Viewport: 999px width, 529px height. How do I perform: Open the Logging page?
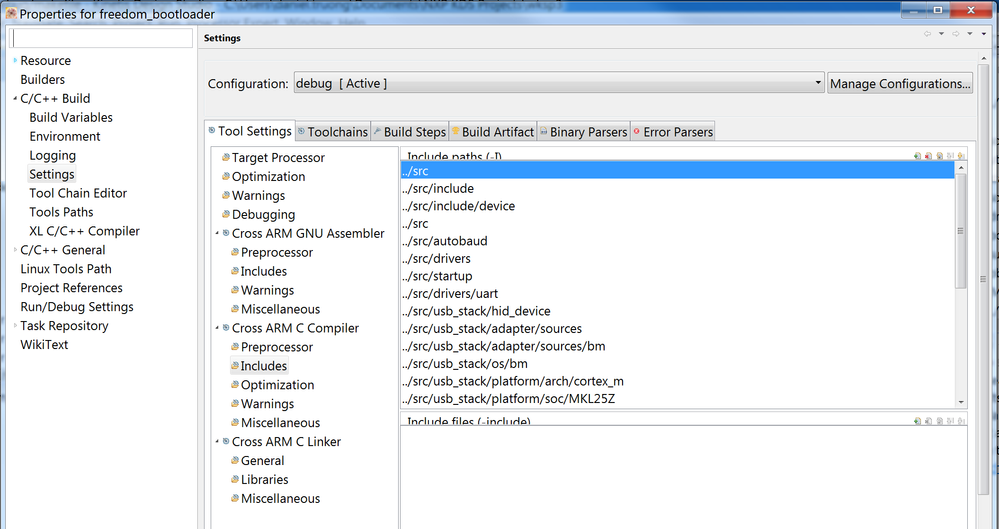click(53, 156)
